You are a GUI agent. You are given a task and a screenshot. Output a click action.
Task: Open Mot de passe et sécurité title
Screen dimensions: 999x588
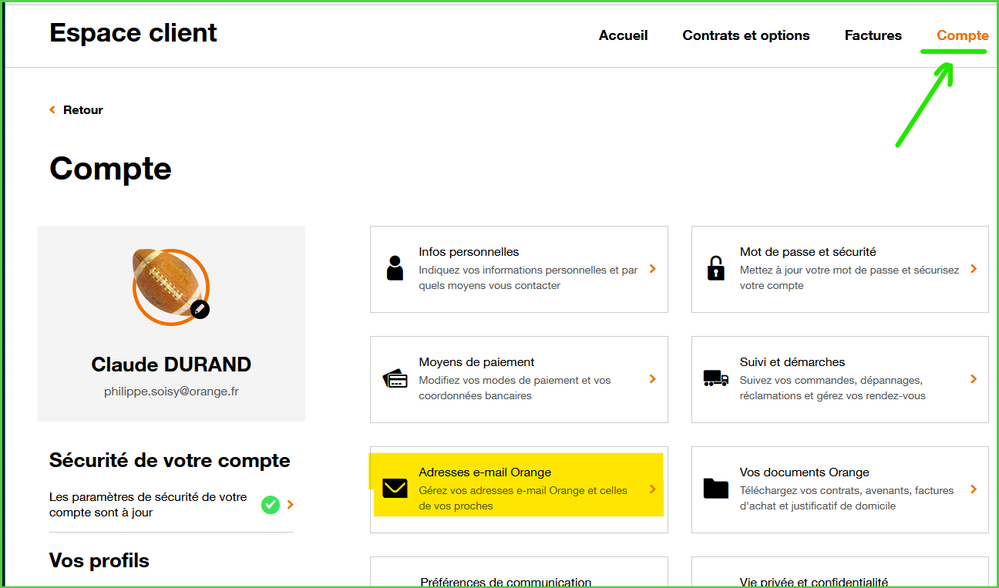point(808,252)
